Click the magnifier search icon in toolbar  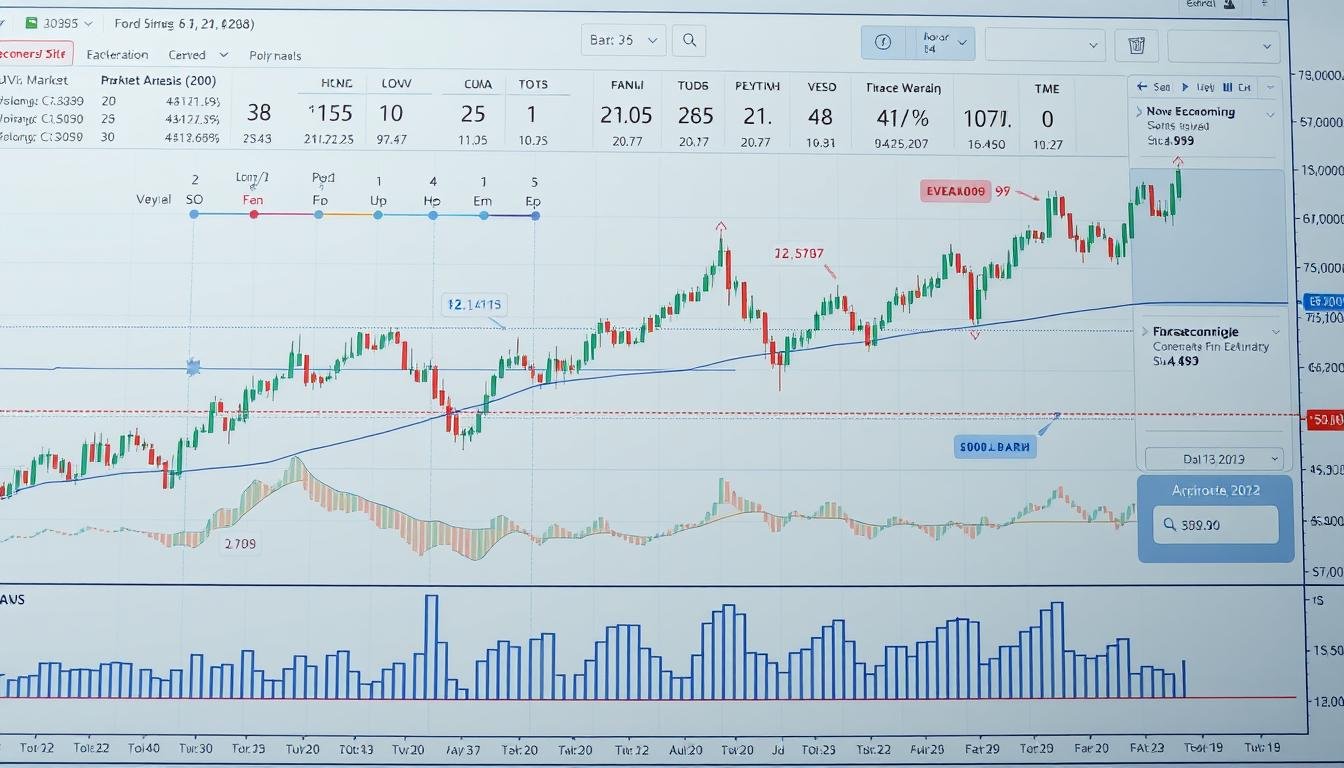coord(689,41)
